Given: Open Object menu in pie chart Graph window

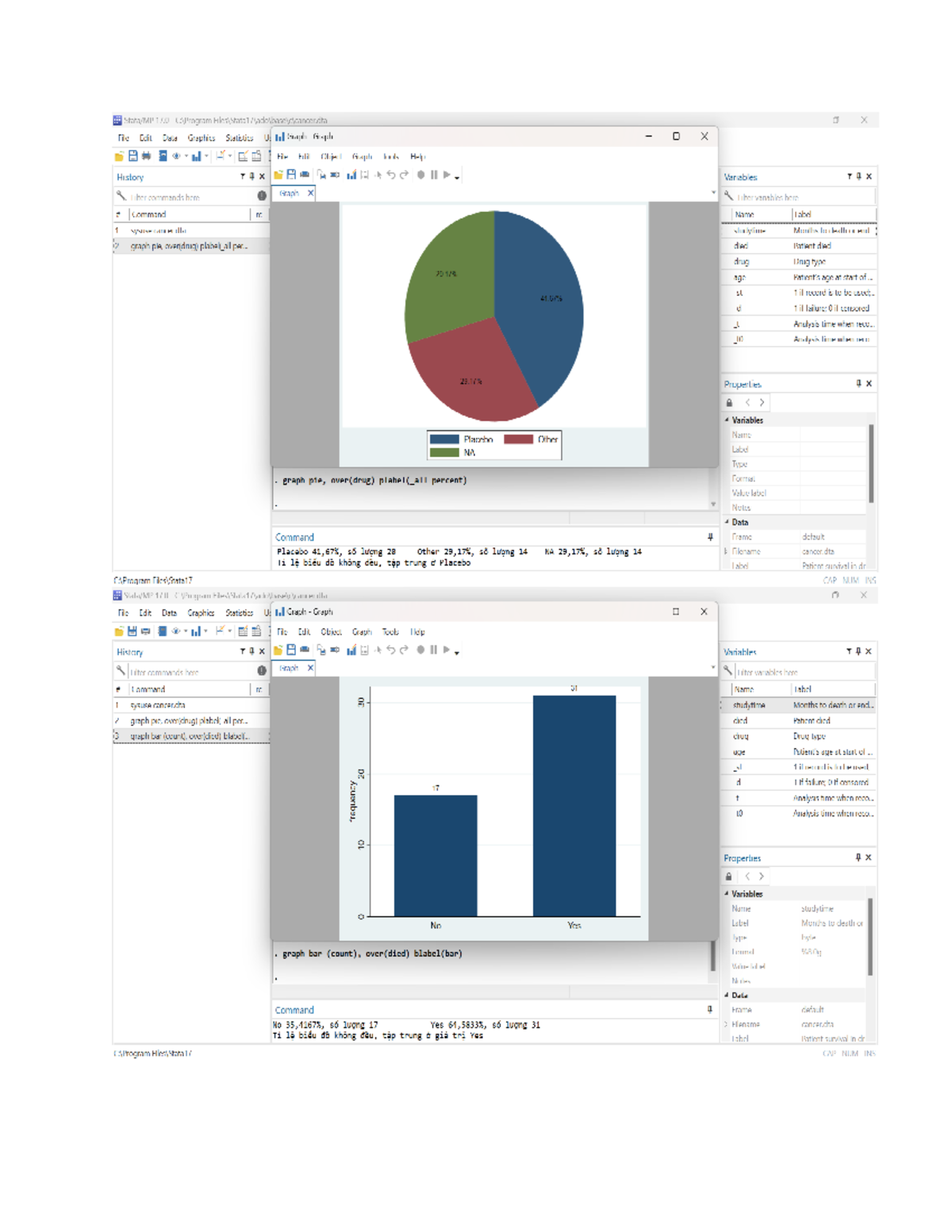Looking at the screenshot, I should point(331,157).
